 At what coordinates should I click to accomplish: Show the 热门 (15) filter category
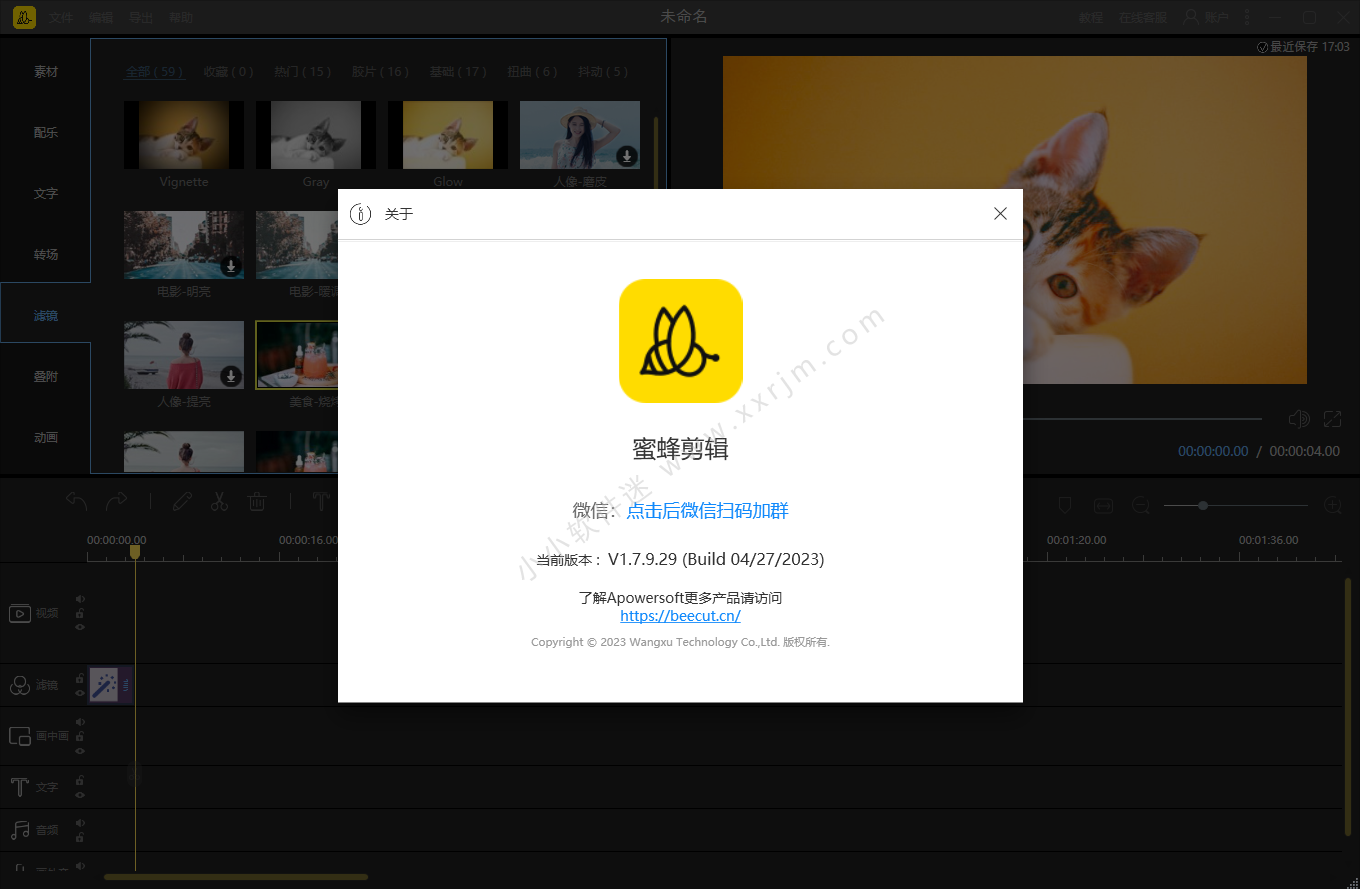pos(303,72)
